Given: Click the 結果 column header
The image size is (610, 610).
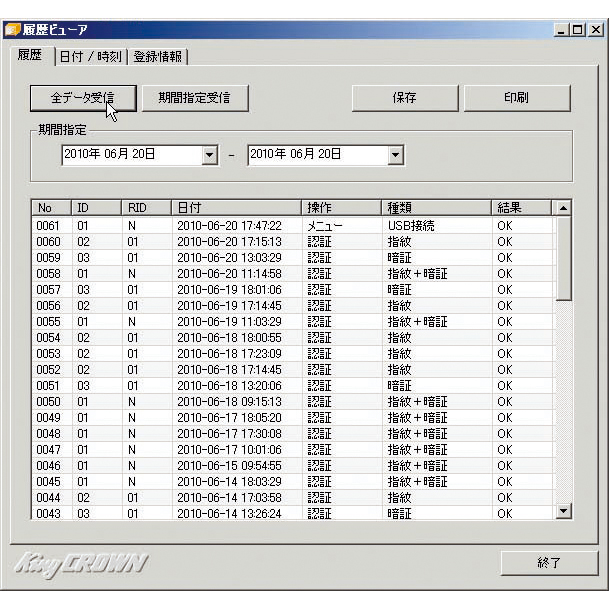Looking at the screenshot, I should tap(520, 208).
